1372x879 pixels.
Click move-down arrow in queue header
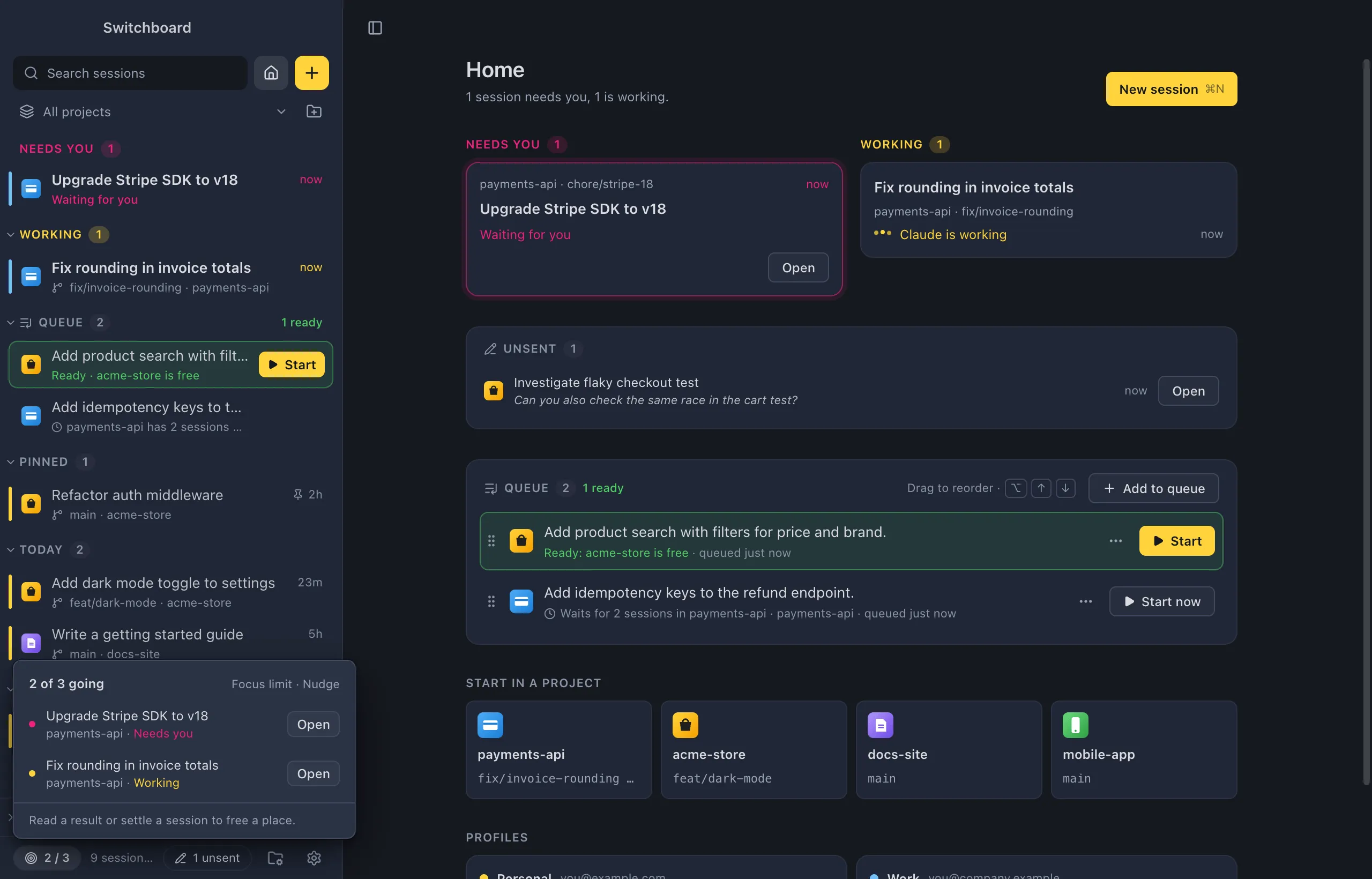1065,488
